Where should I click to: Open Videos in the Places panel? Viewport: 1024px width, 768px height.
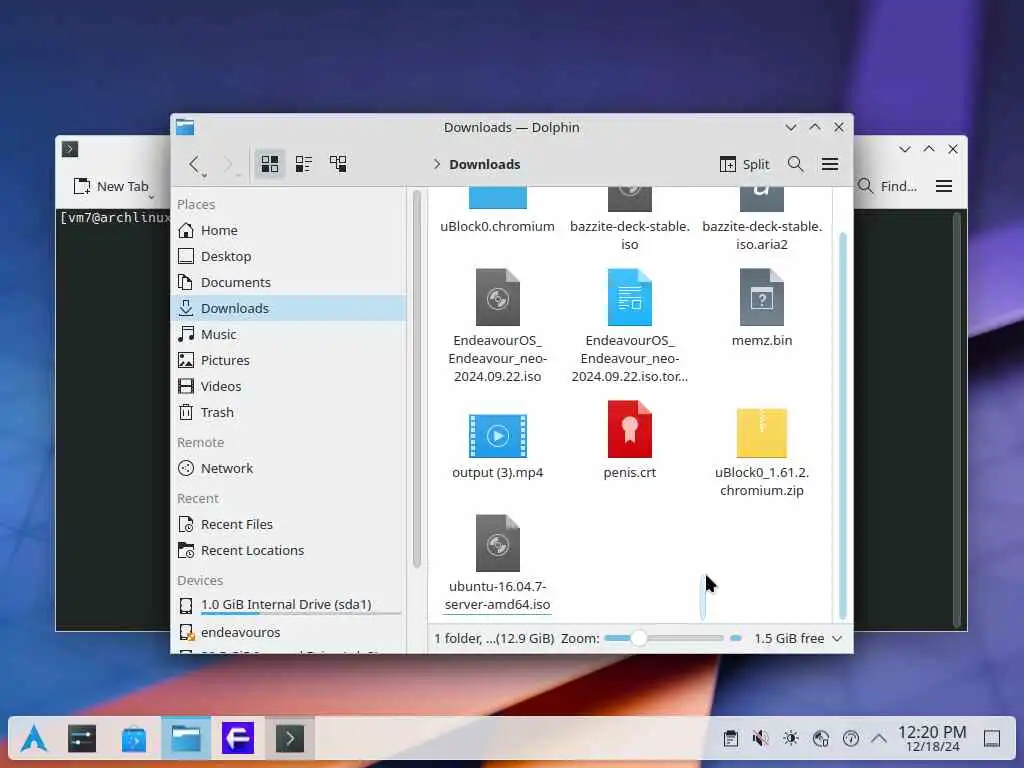click(x=288, y=387)
